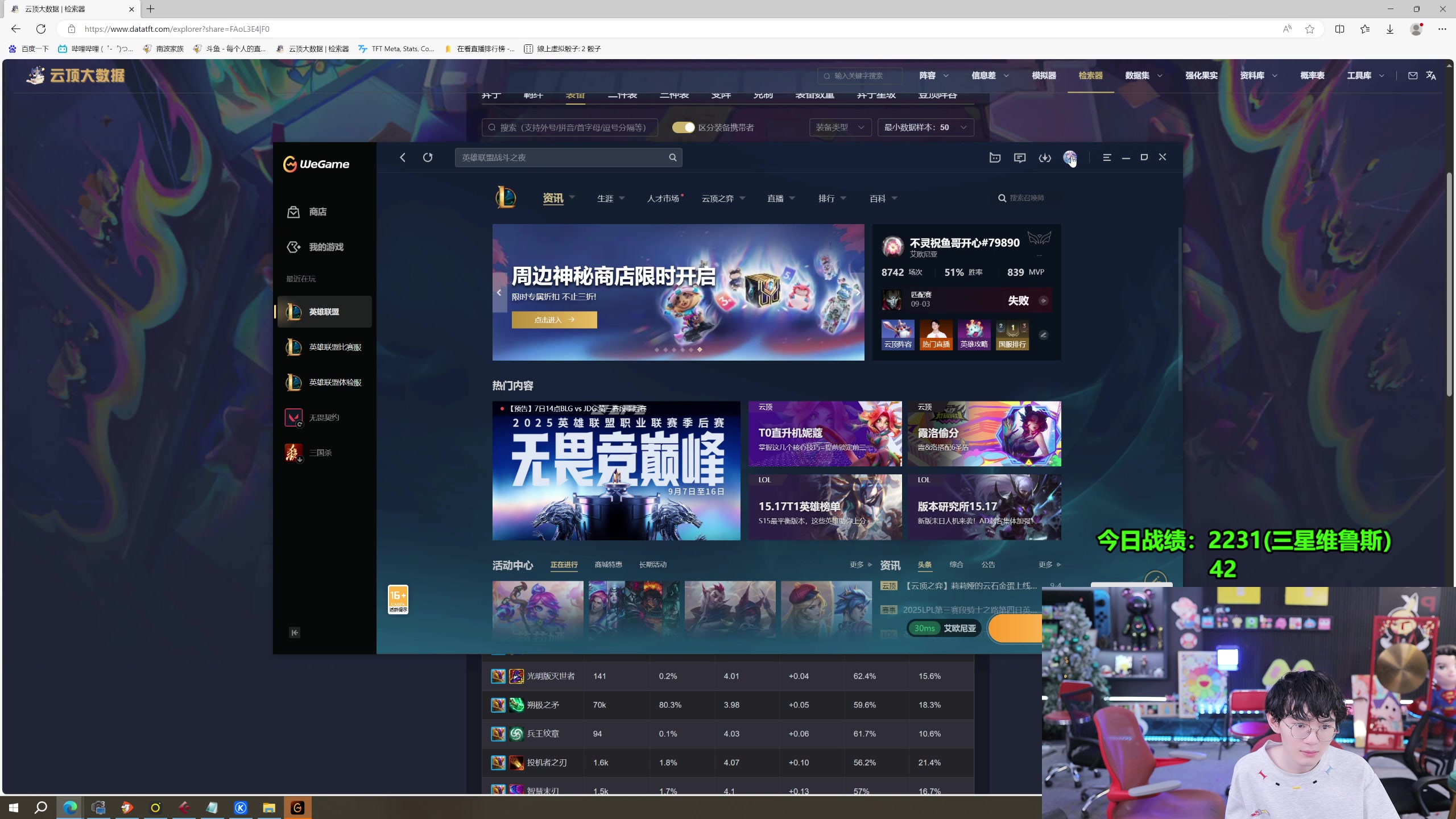Expand 阵容 menu on 云顶大数据
This screenshot has width=1456, height=819.
tap(934, 75)
